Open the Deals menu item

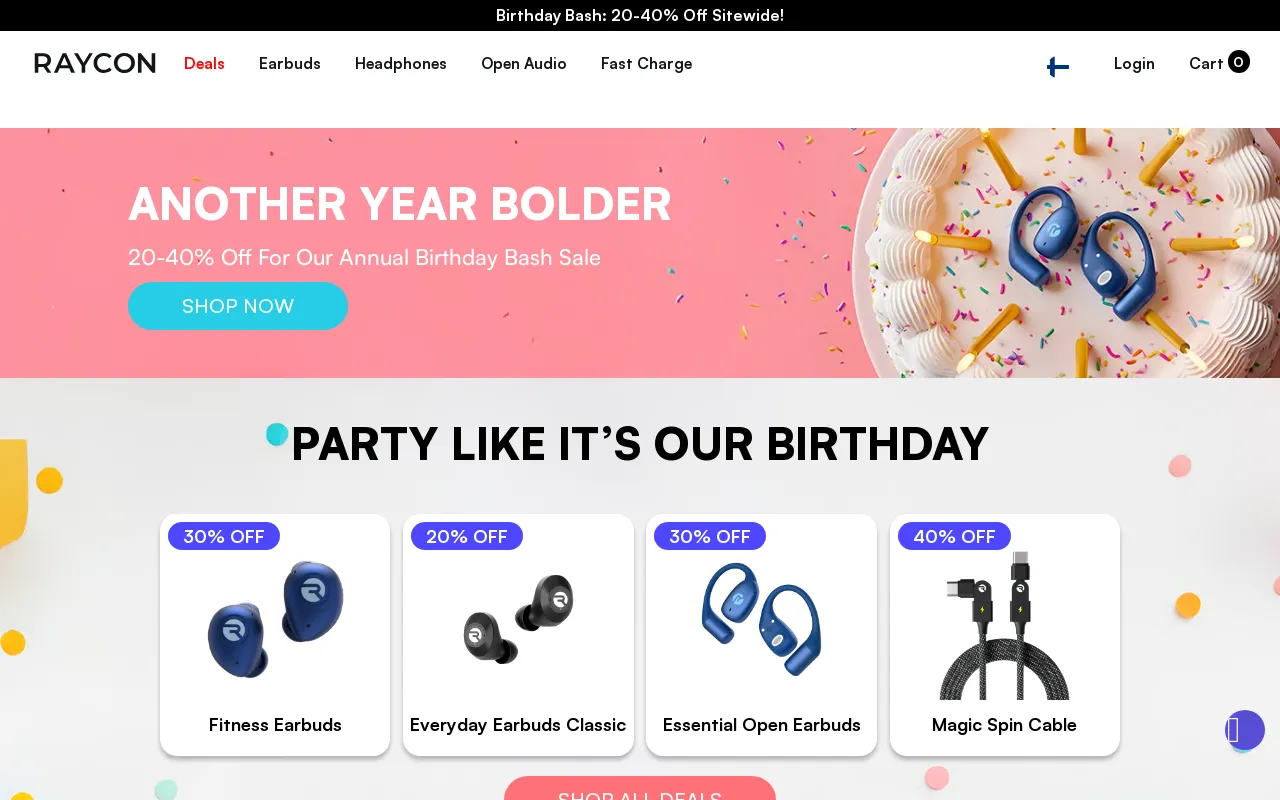coord(204,64)
